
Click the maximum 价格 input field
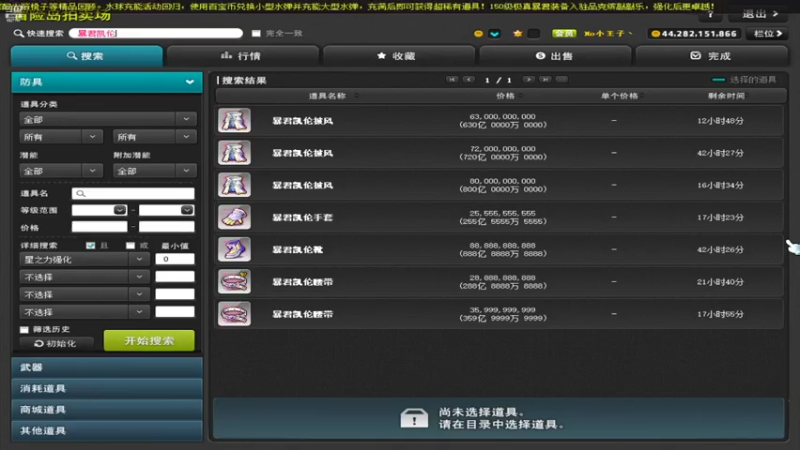166,227
